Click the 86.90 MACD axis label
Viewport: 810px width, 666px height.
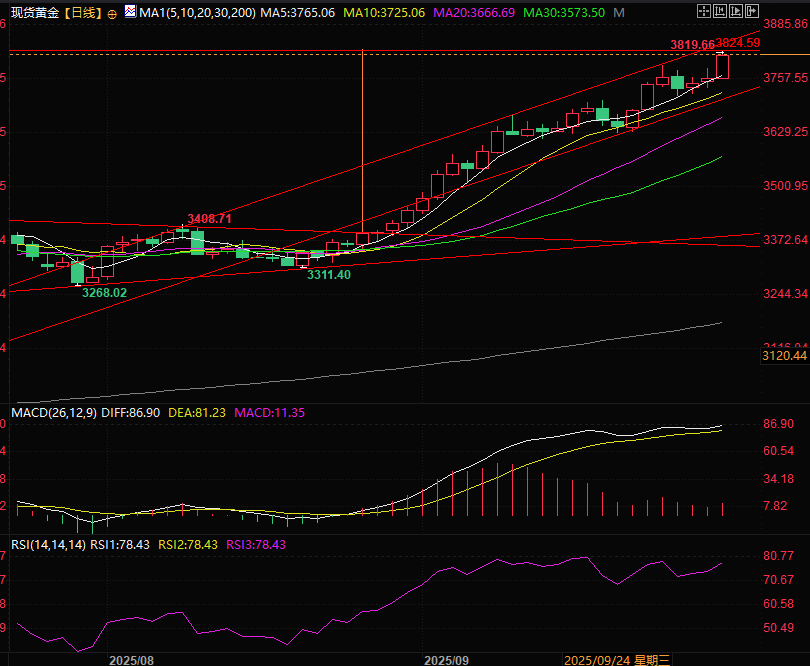(778, 424)
